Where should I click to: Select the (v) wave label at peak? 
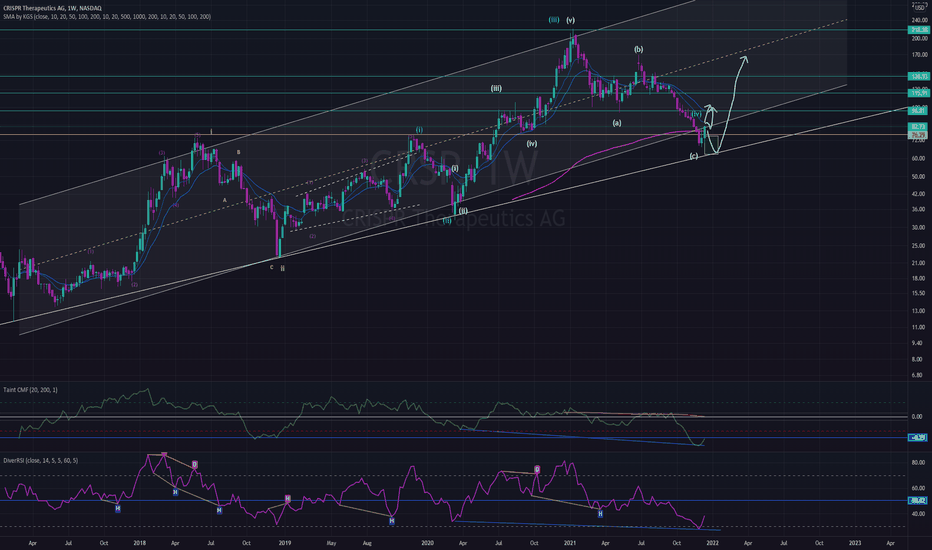(x=571, y=20)
